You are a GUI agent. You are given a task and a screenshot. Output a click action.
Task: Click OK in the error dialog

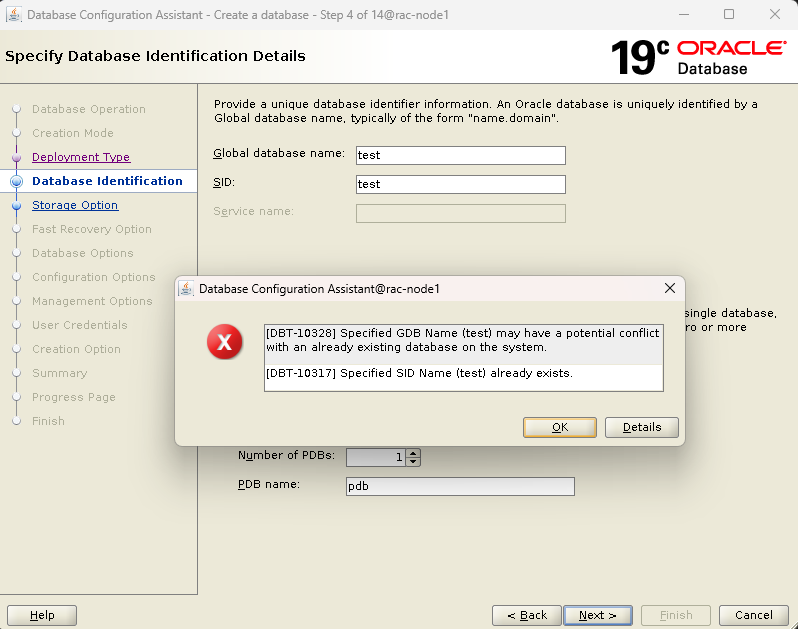point(559,427)
